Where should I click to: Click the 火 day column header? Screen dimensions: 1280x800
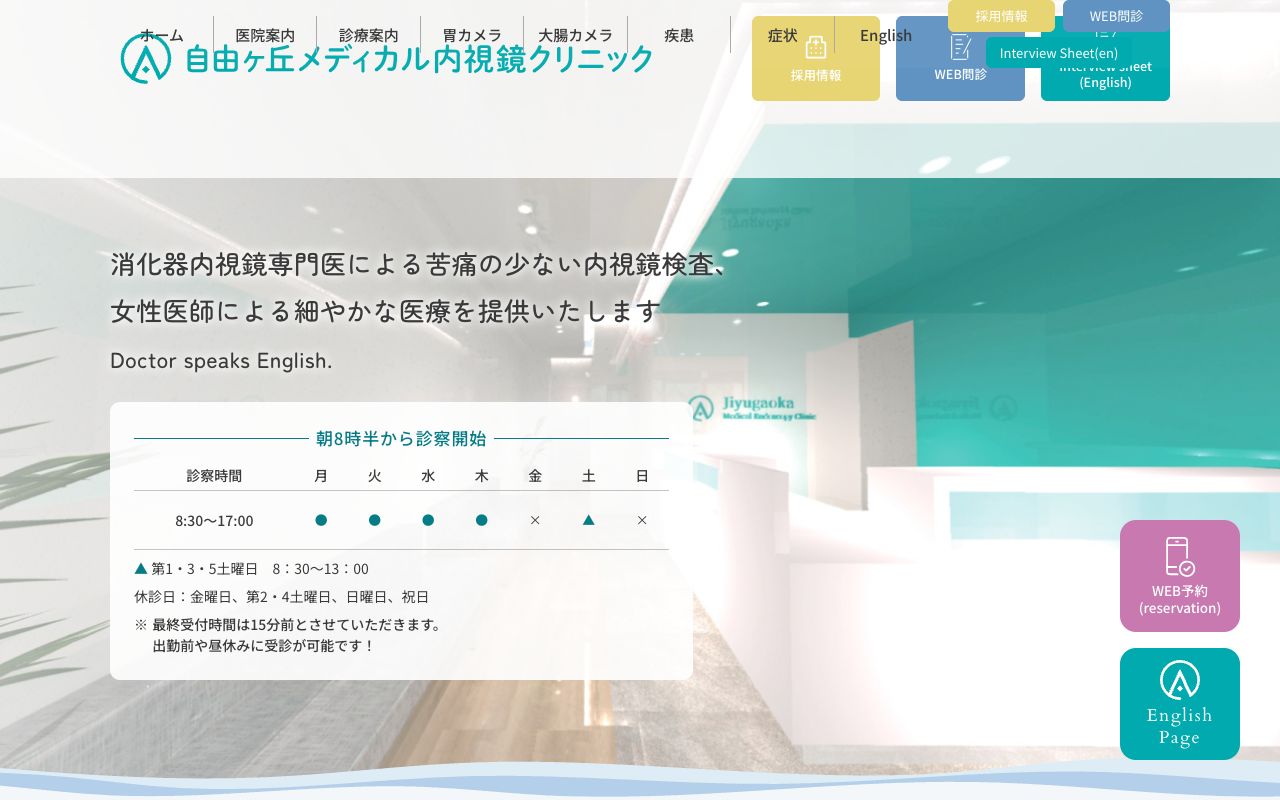coord(374,476)
